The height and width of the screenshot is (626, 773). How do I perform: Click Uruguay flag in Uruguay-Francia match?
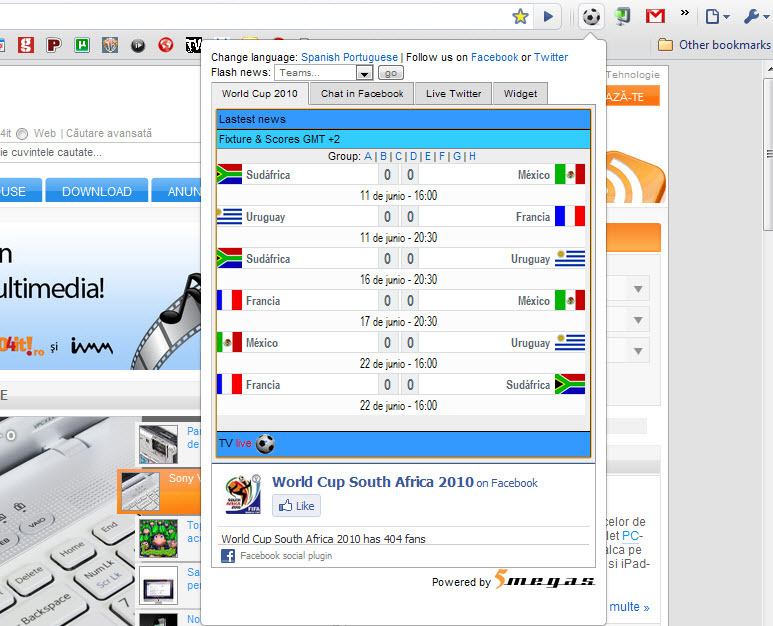click(229, 216)
